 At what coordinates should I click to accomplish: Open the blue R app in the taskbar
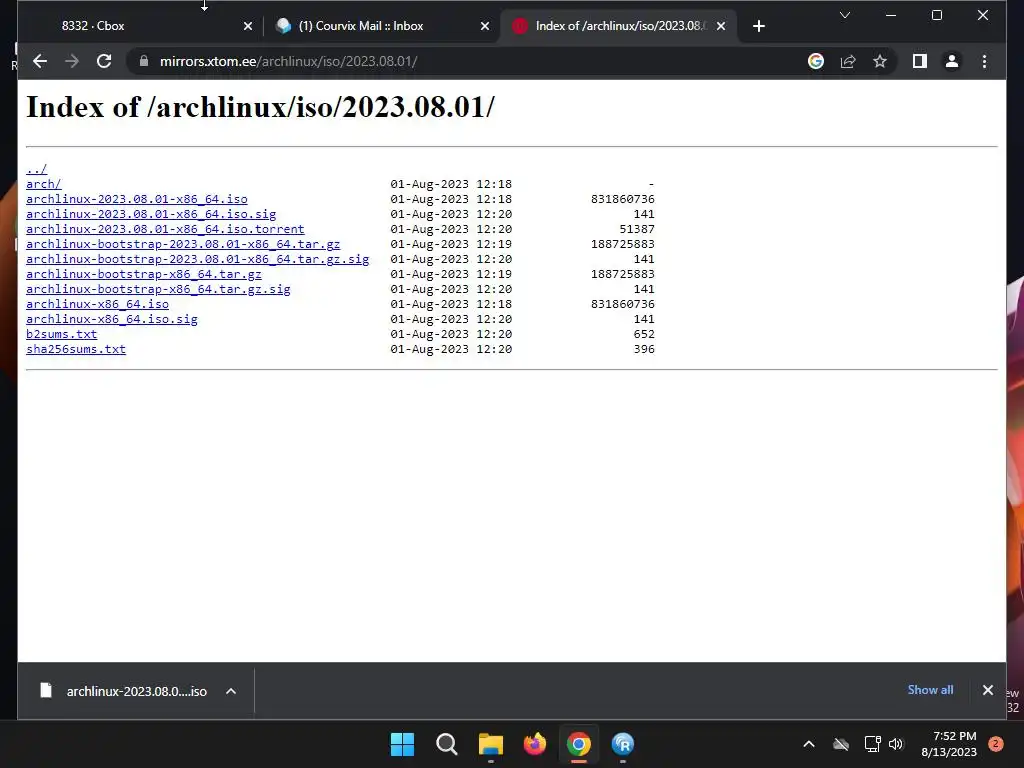click(x=623, y=744)
